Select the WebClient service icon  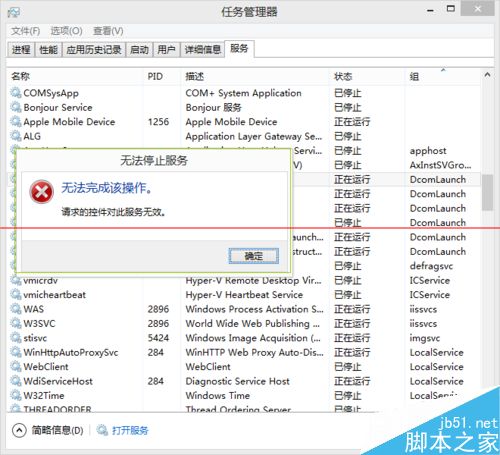click(x=15, y=366)
